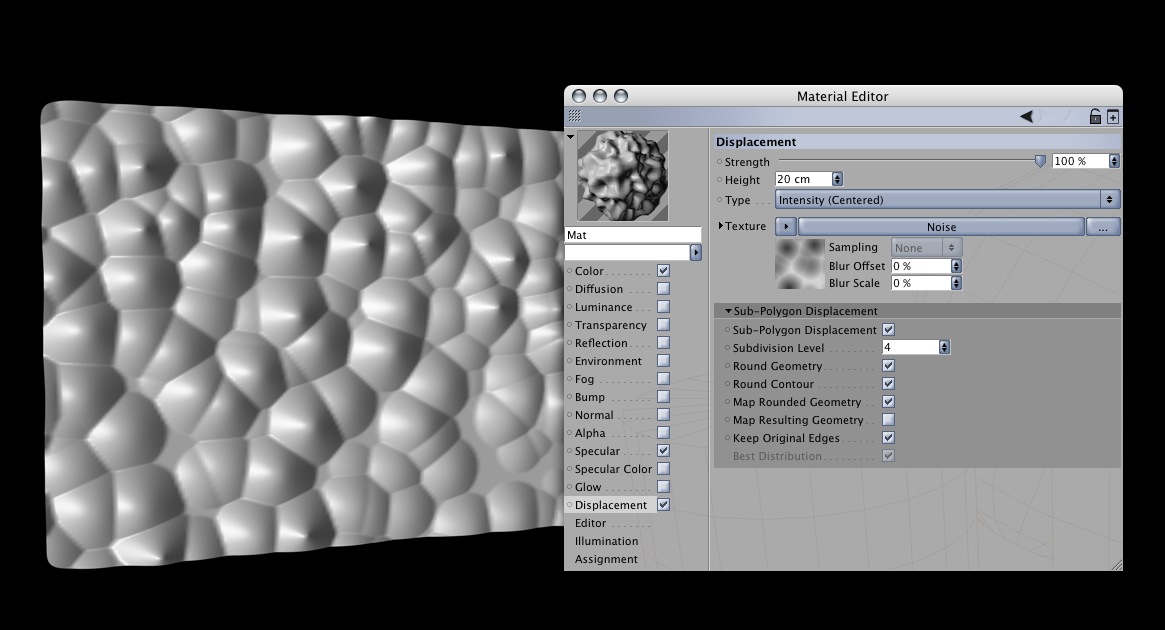Viewport: 1165px width, 630px height.
Task: Toggle the lock icon in Material Editor
Action: [1095, 117]
